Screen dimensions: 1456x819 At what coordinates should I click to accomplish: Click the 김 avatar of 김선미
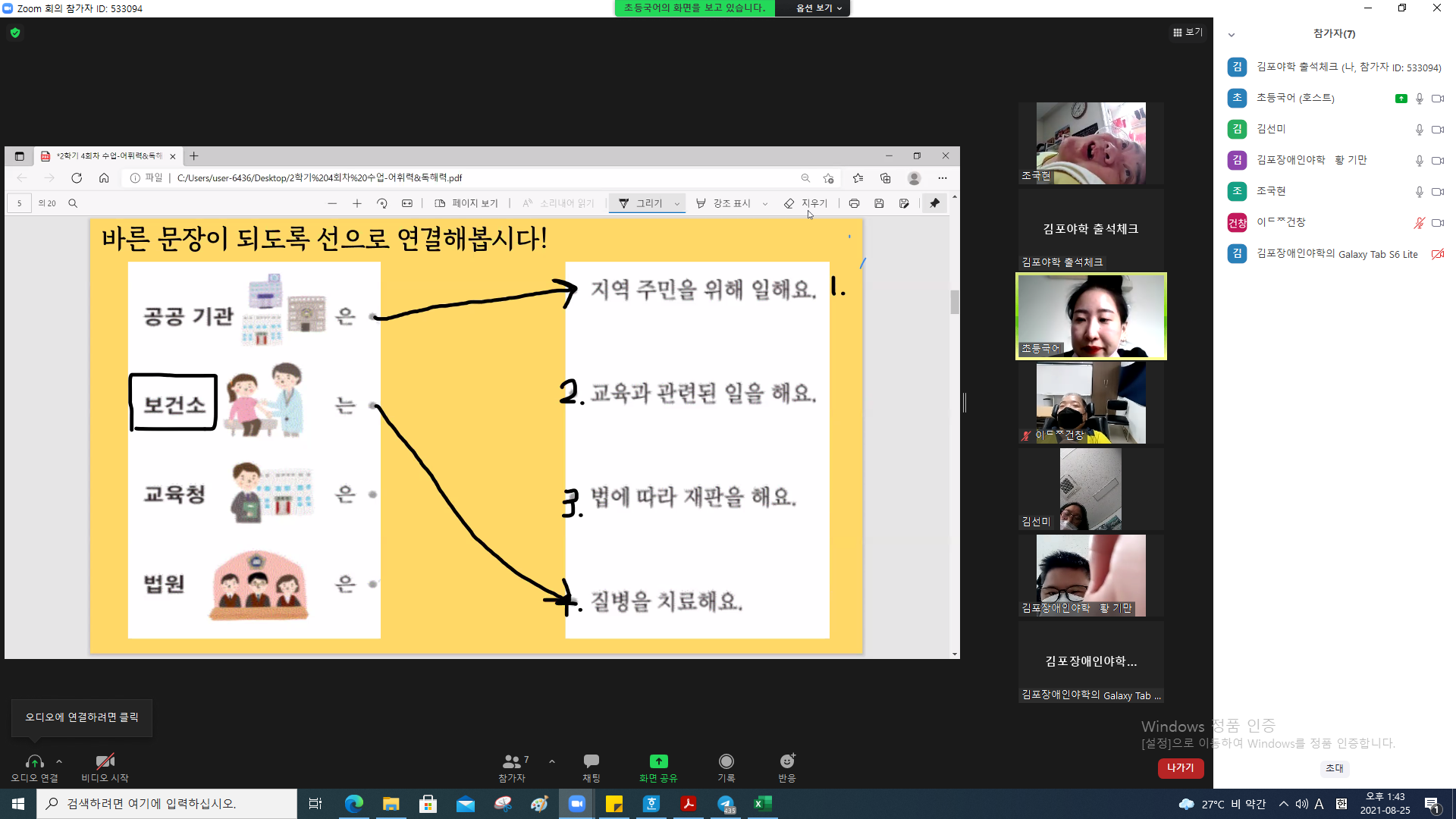point(1237,129)
